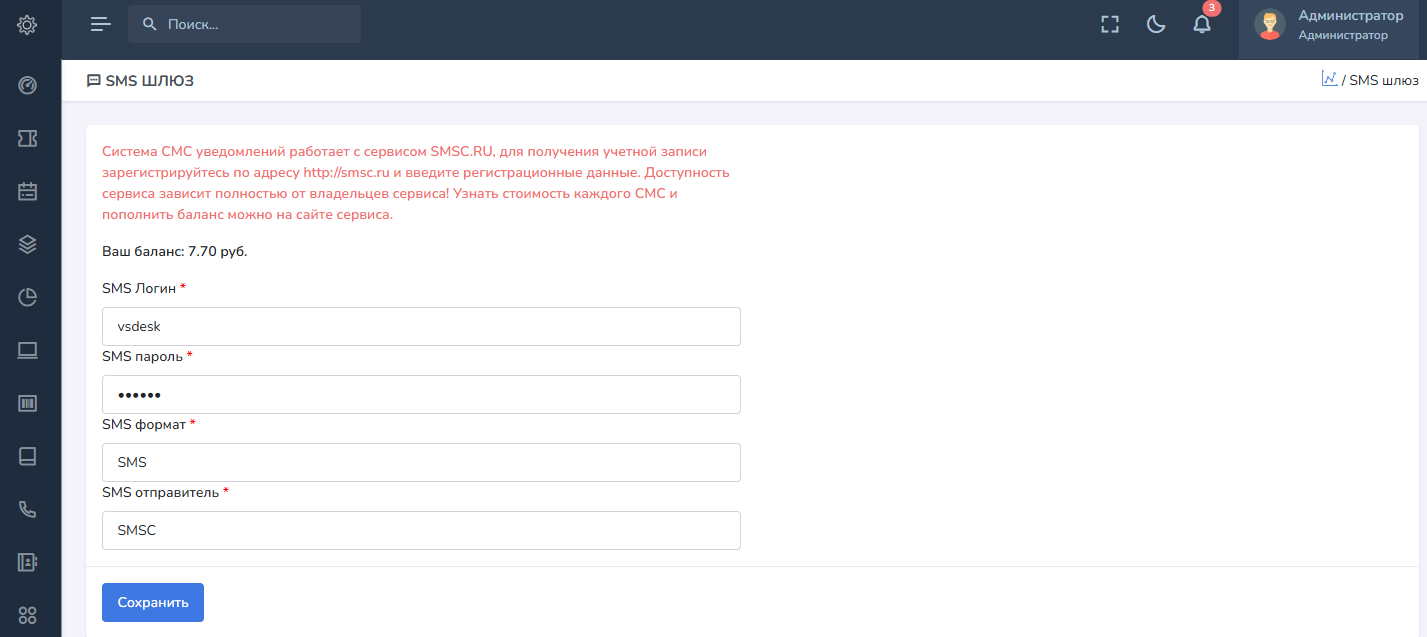
Task: Open the contacts address book icon
Action: [27, 562]
